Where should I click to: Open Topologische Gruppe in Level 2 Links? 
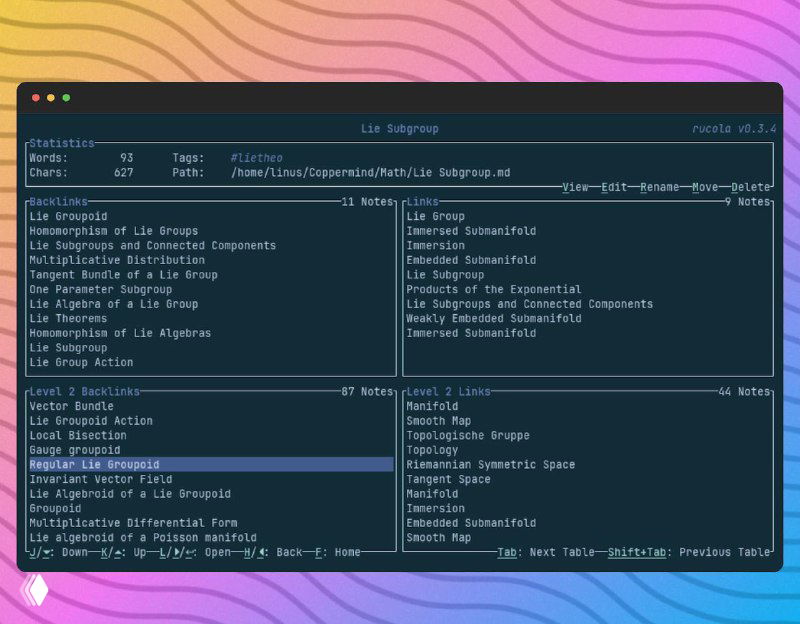(468, 436)
